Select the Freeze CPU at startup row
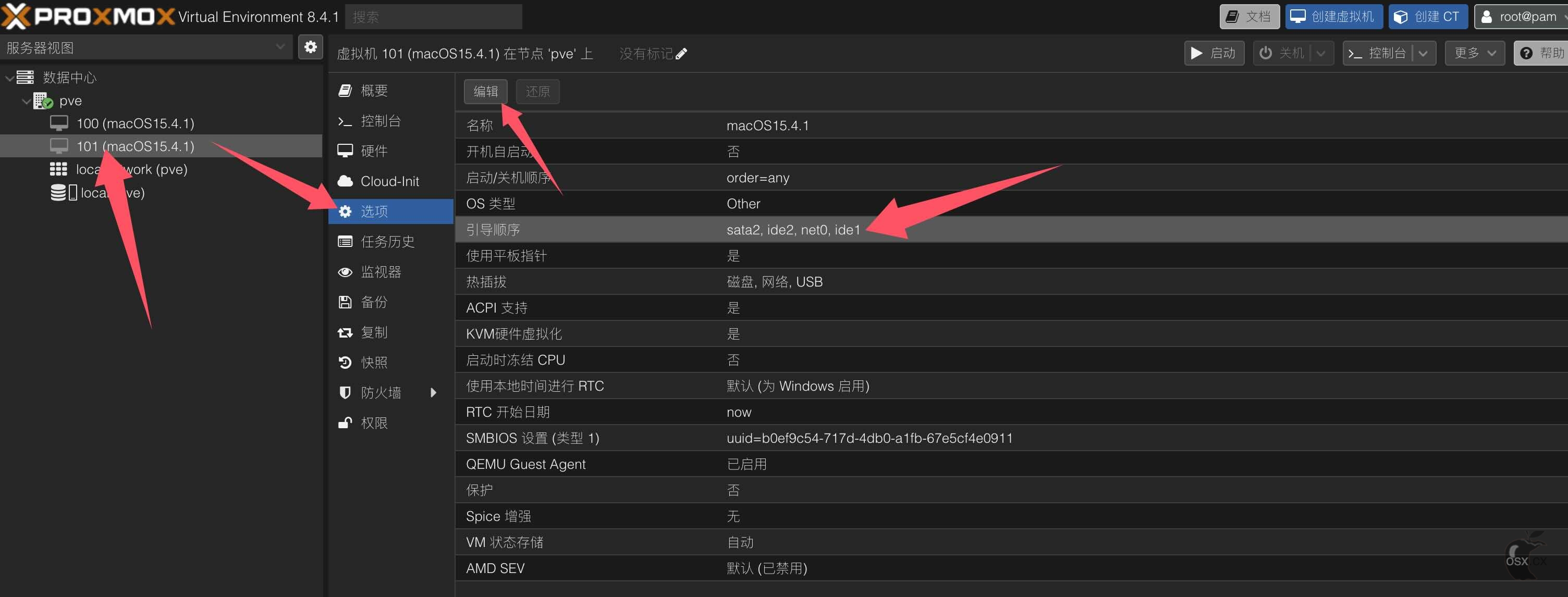 pyautogui.click(x=1011, y=359)
